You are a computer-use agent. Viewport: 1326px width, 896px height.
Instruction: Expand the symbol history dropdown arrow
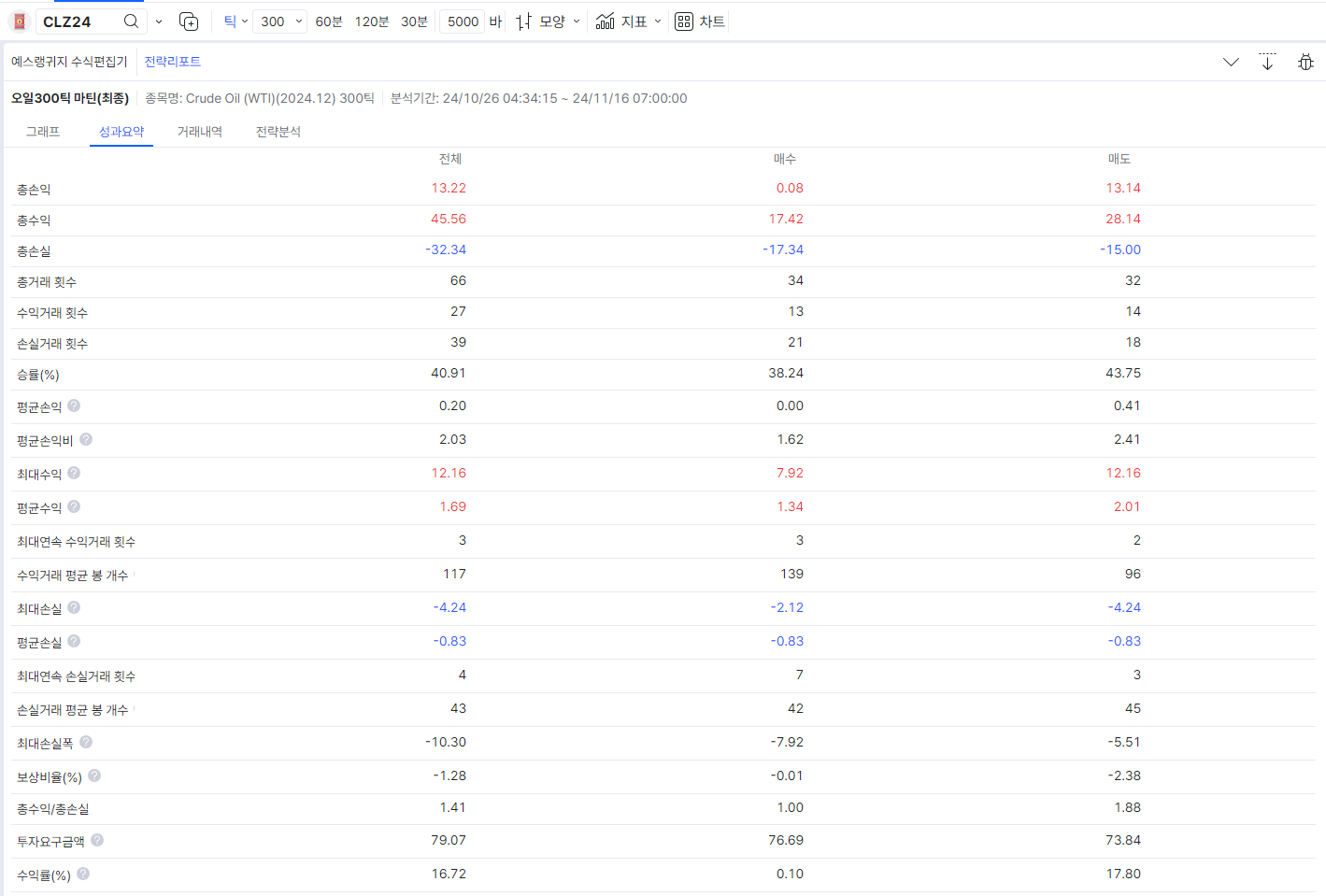tap(159, 21)
